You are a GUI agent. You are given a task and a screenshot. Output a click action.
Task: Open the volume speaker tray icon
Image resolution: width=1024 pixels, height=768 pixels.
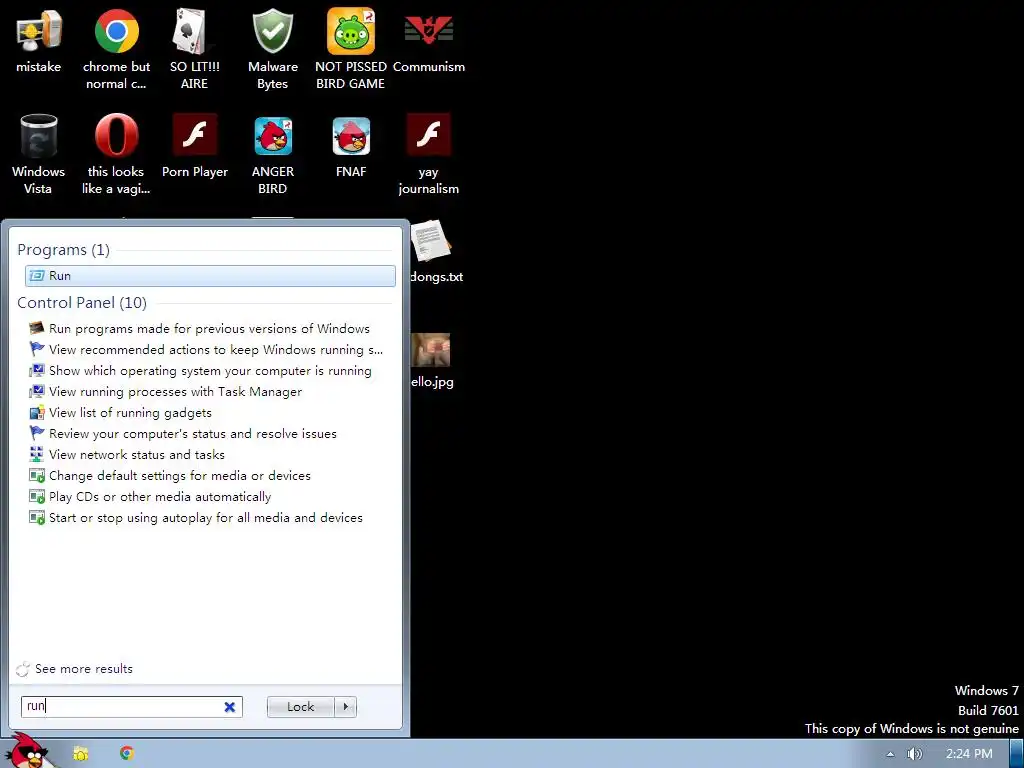(x=914, y=754)
